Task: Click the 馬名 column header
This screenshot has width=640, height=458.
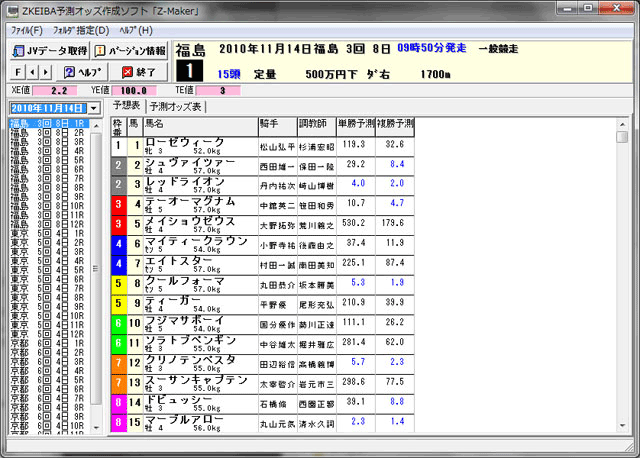Action: pyautogui.click(x=201, y=127)
